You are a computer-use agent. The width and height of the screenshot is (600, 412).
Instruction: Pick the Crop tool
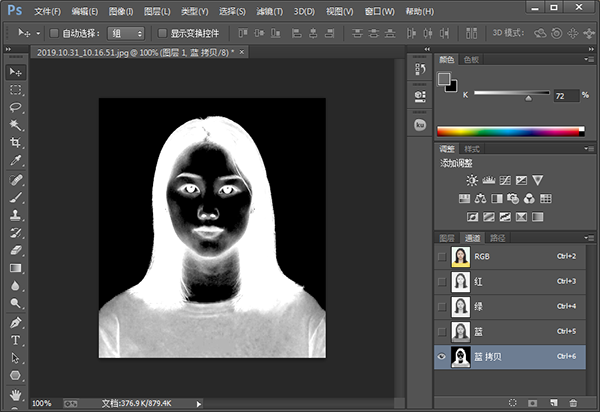pos(16,143)
